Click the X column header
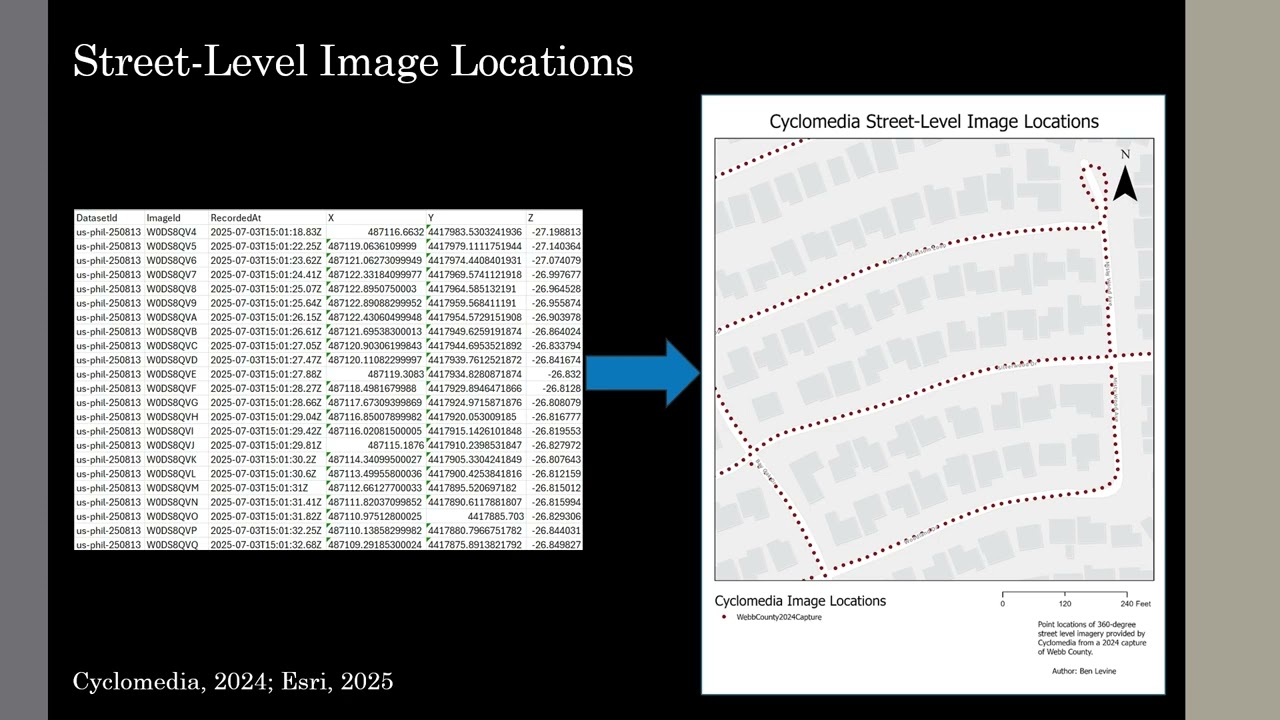Screen dimensions: 1280x720 332,217
